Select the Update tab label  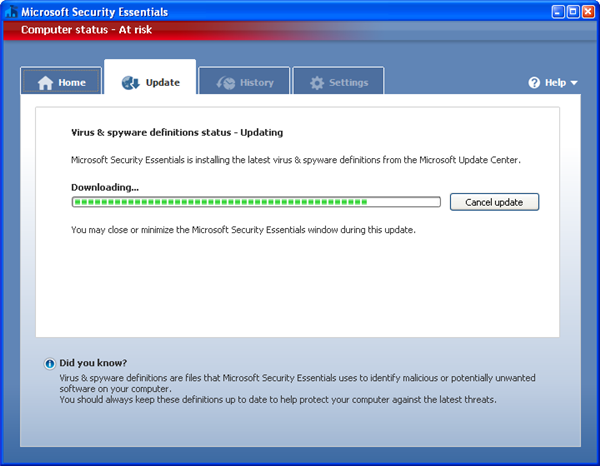(x=163, y=83)
